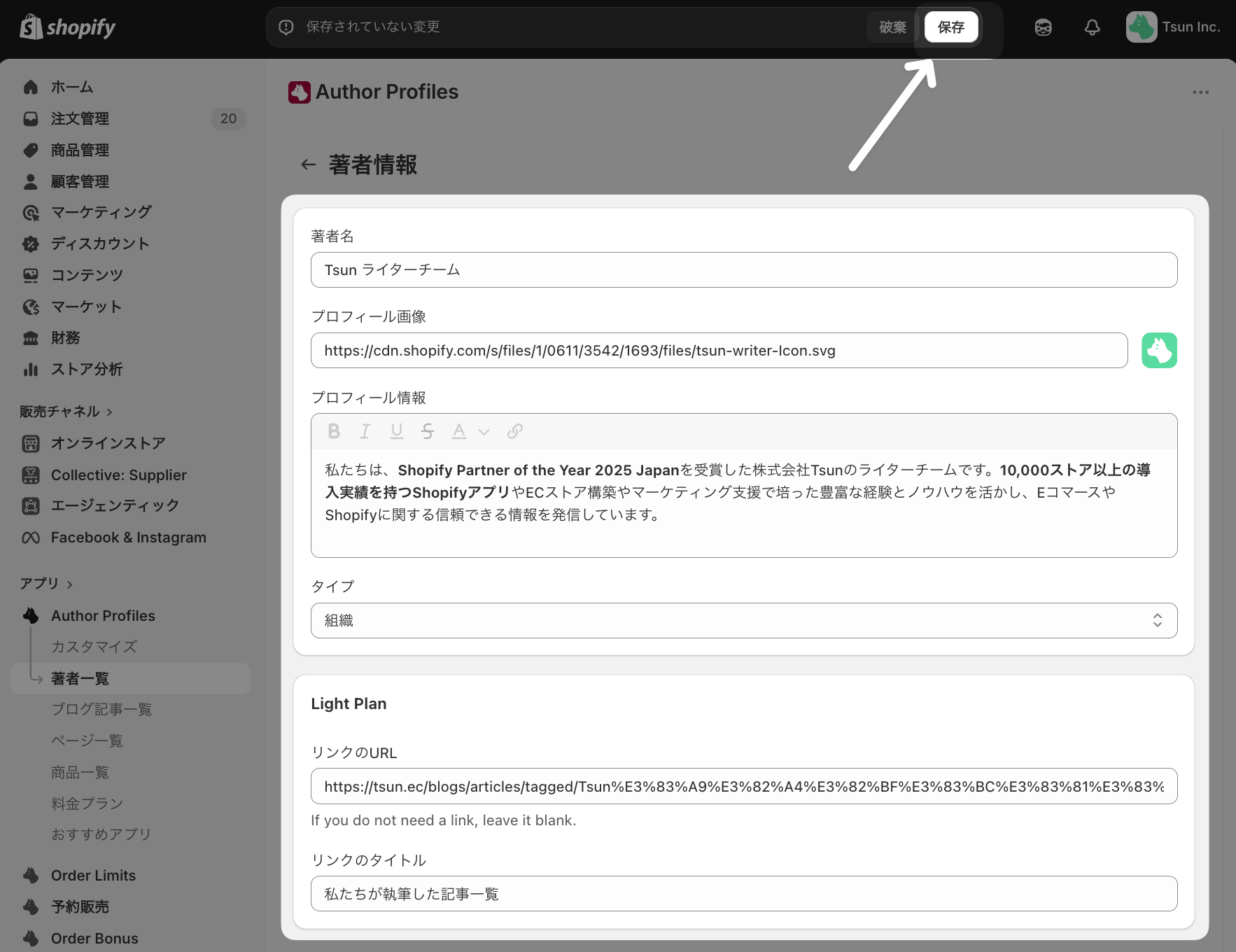Click the 保存 save button
This screenshot has width=1236, height=952.
(x=950, y=27)
